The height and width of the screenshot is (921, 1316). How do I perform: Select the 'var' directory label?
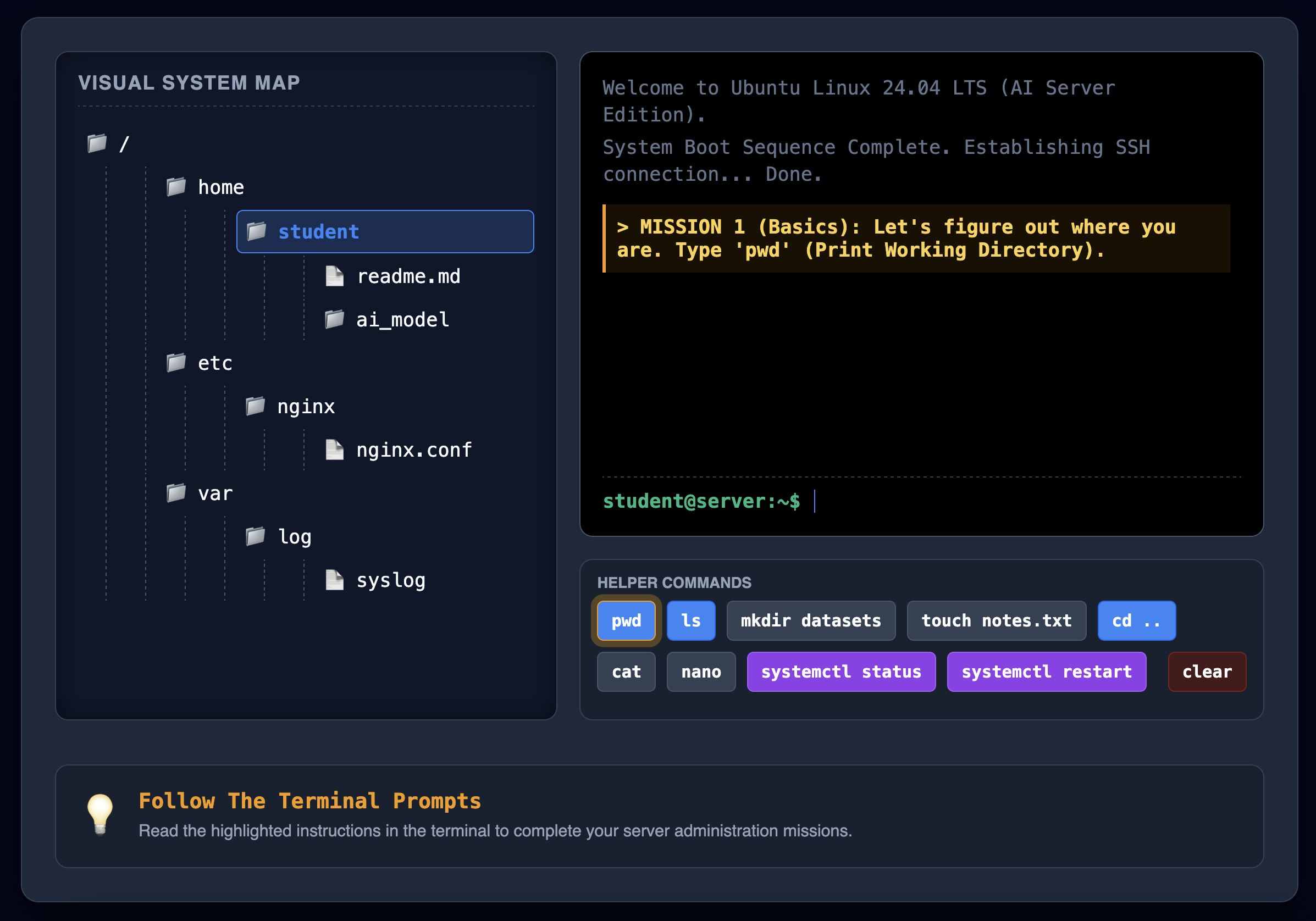coord(215,493)
